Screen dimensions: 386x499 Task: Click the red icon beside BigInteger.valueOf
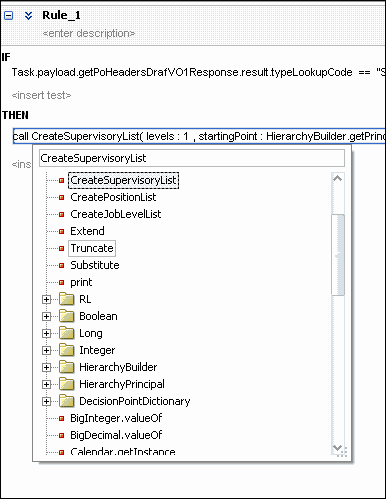click(61, 419)
